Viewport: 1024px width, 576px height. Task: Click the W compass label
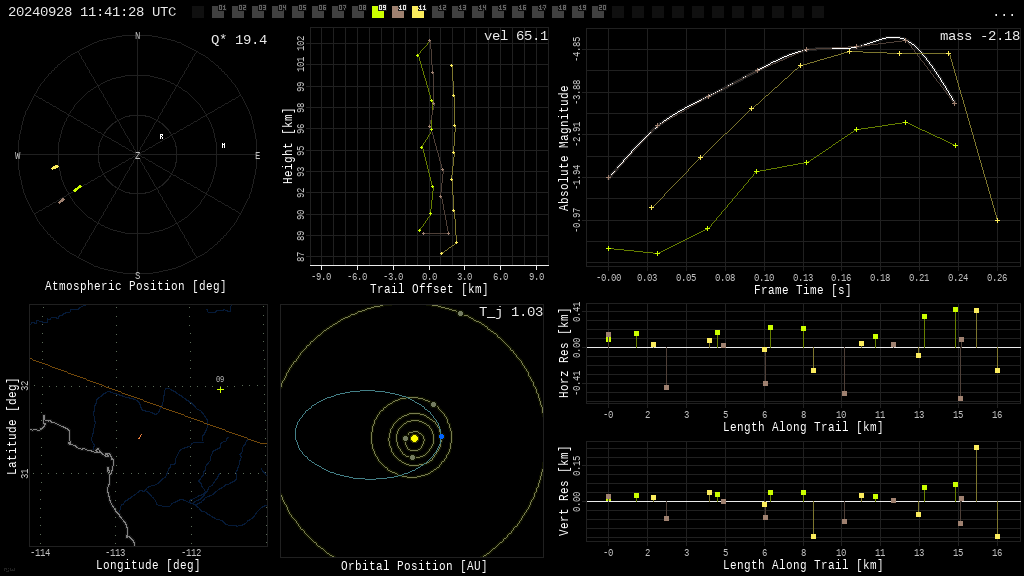[18, 155]
